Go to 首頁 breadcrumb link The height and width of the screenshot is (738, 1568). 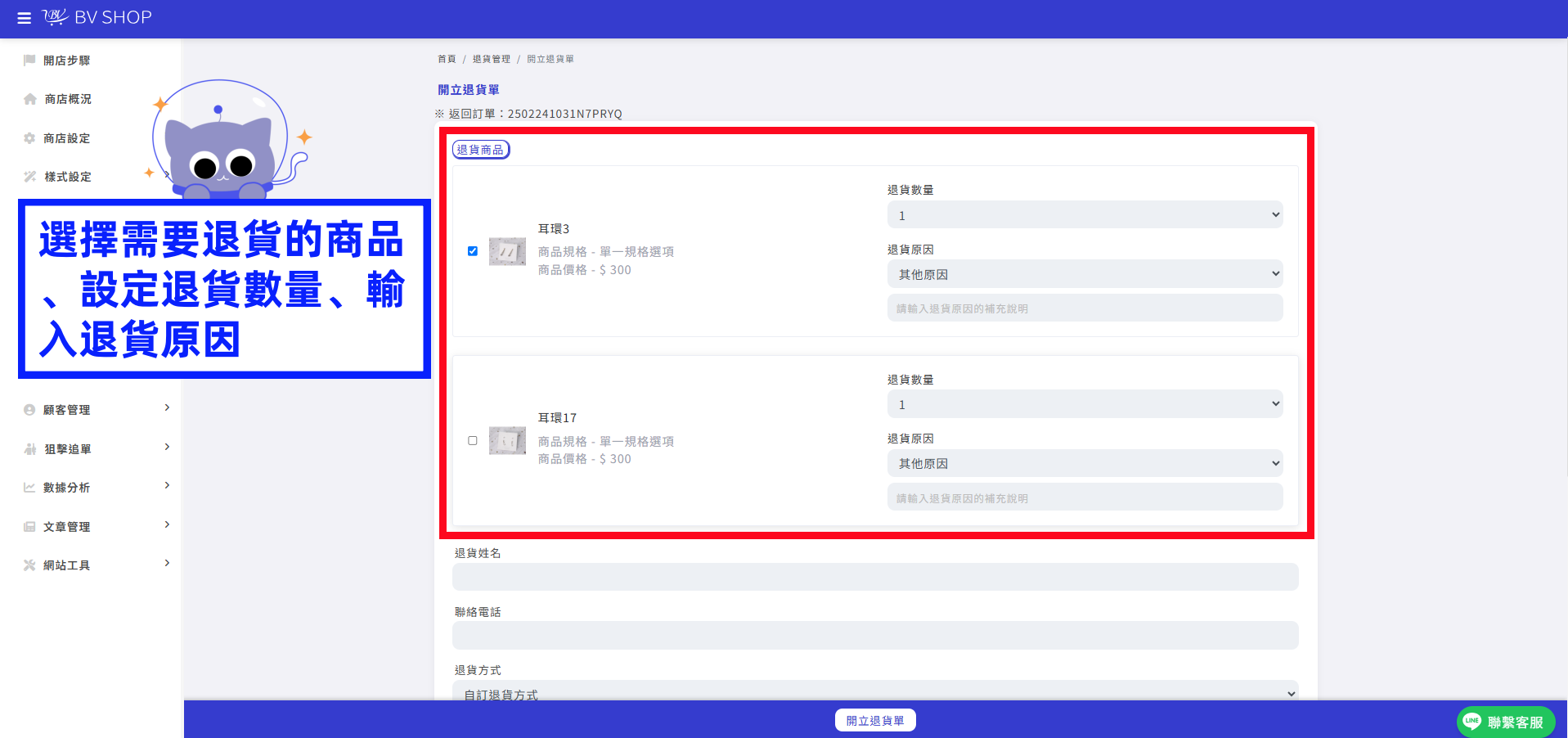pos(447,59)
